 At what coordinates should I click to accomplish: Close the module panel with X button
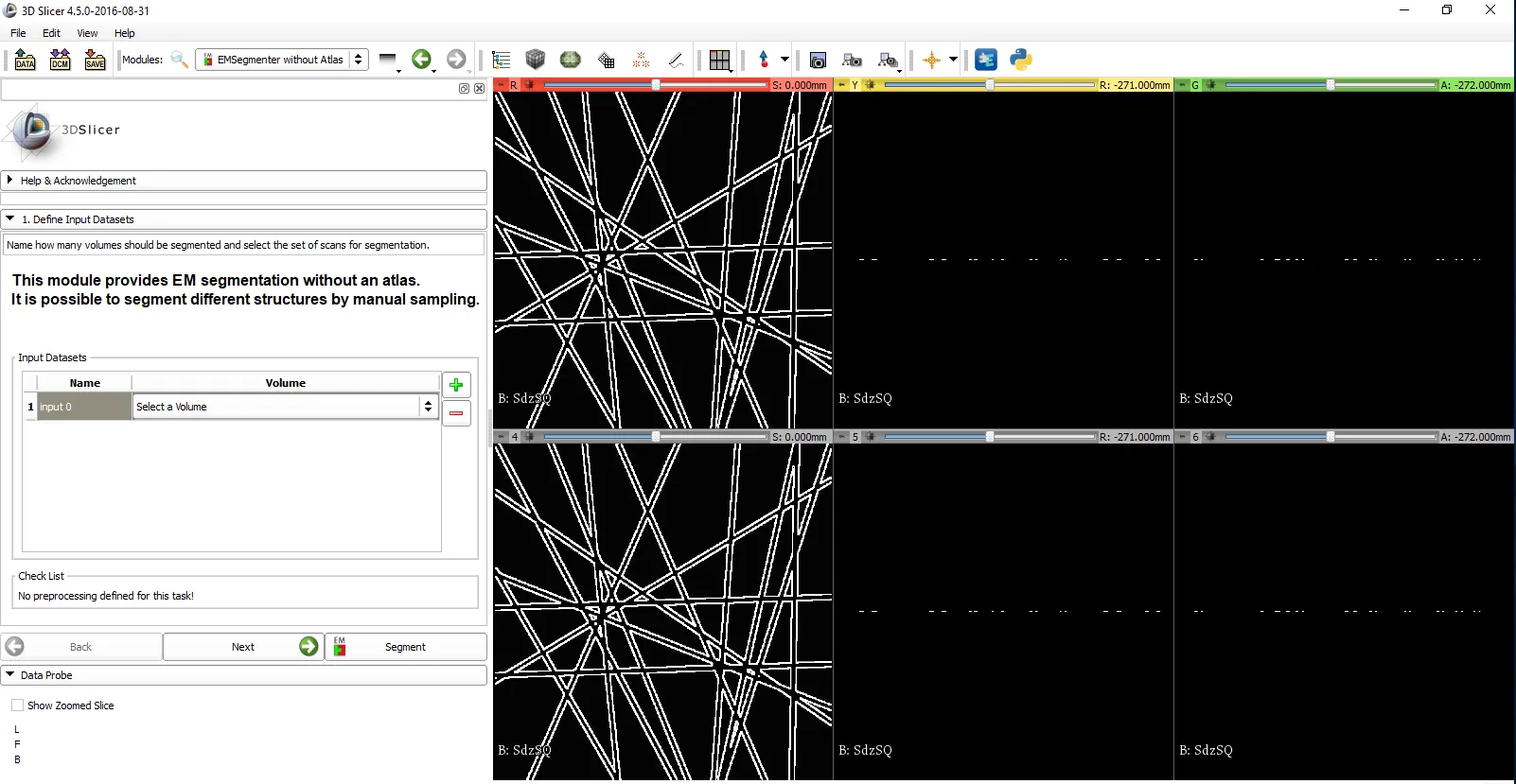[479, 88]
